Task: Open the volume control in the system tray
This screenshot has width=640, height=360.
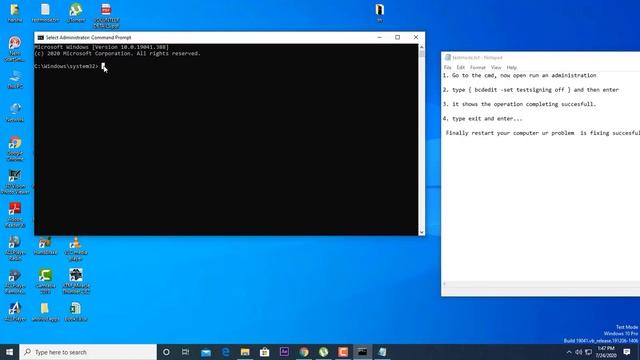Action: tap(578, 352)
